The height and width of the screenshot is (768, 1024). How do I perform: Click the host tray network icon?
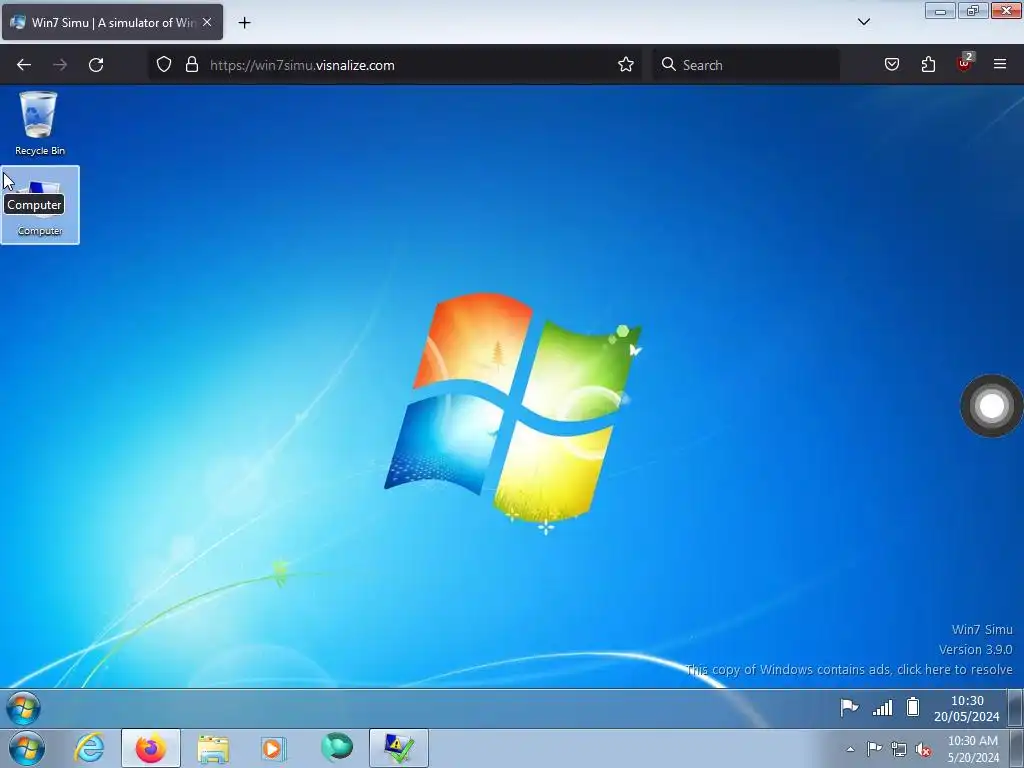[899, 749]
